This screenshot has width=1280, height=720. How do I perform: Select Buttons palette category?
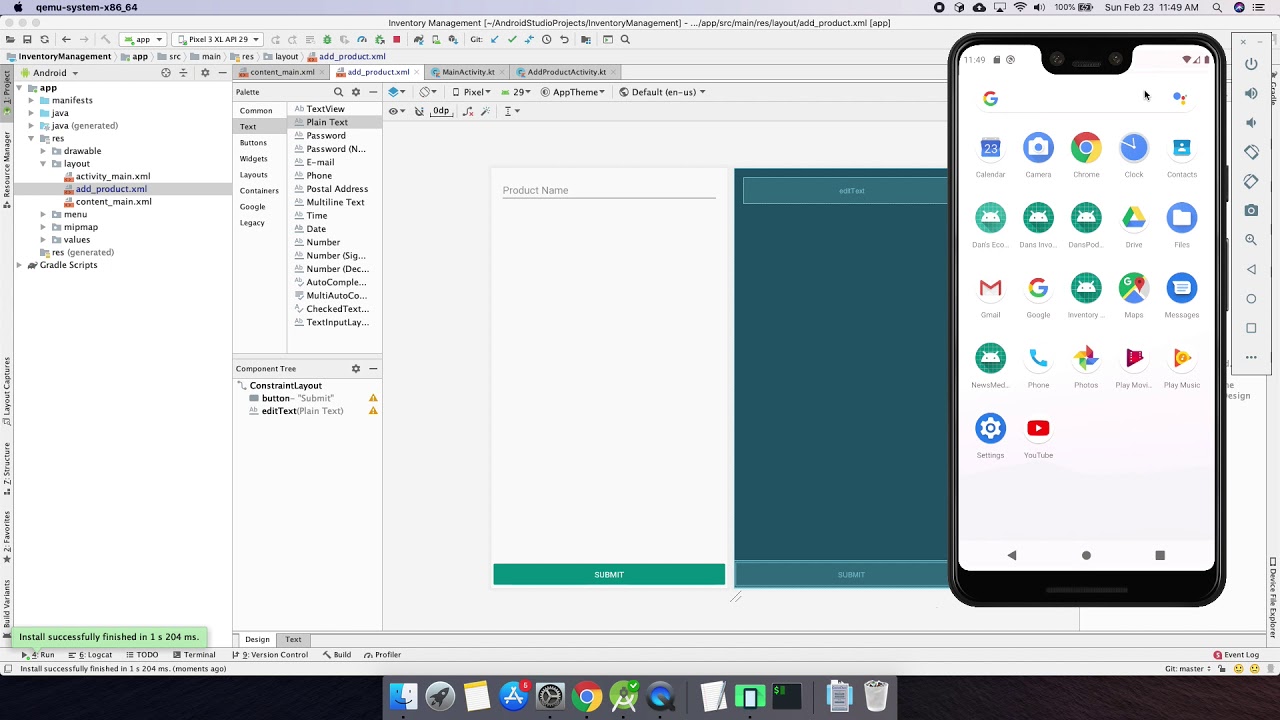(253, 143)
